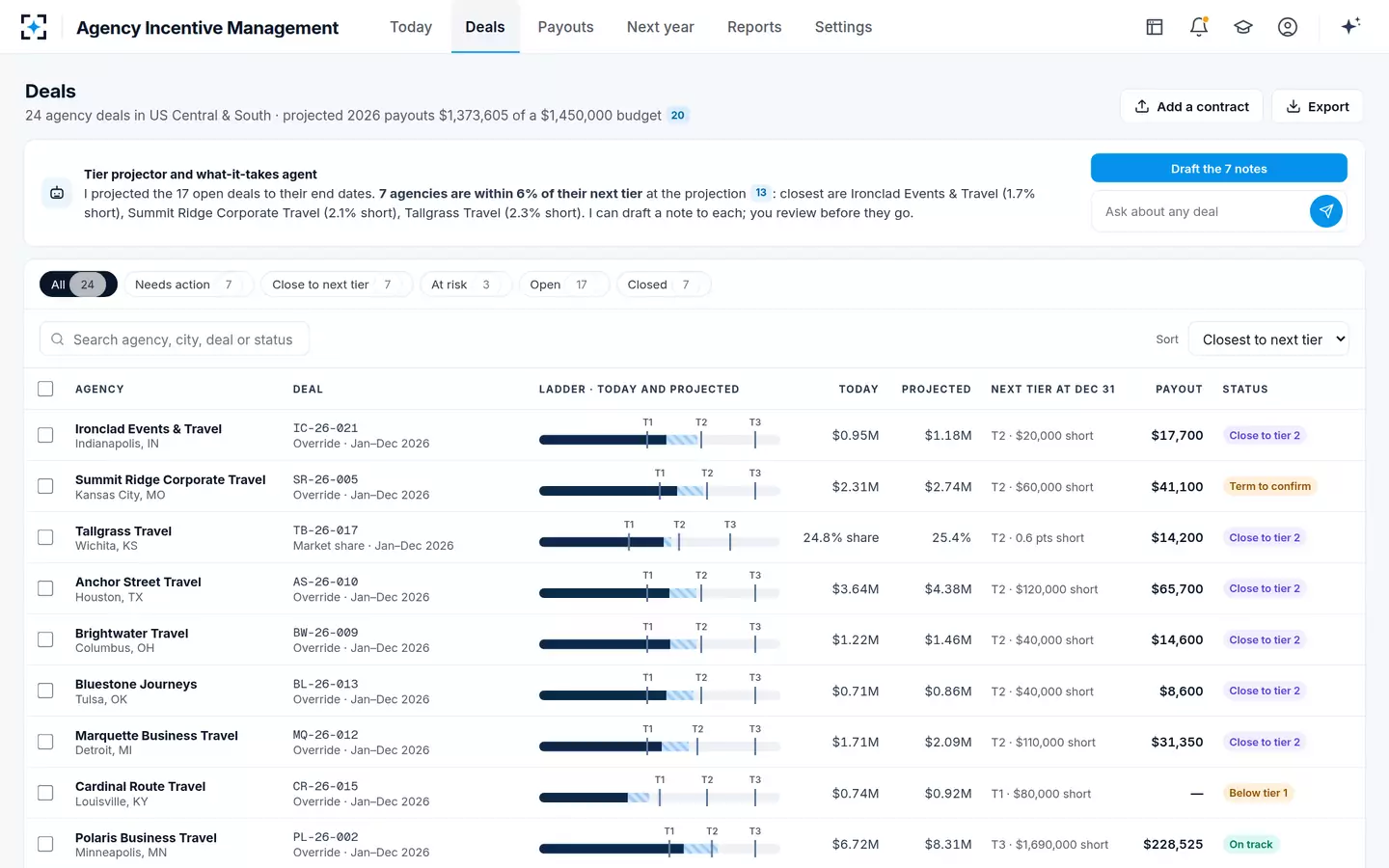
Task: Go to the Next year tab
Action: 661,27
